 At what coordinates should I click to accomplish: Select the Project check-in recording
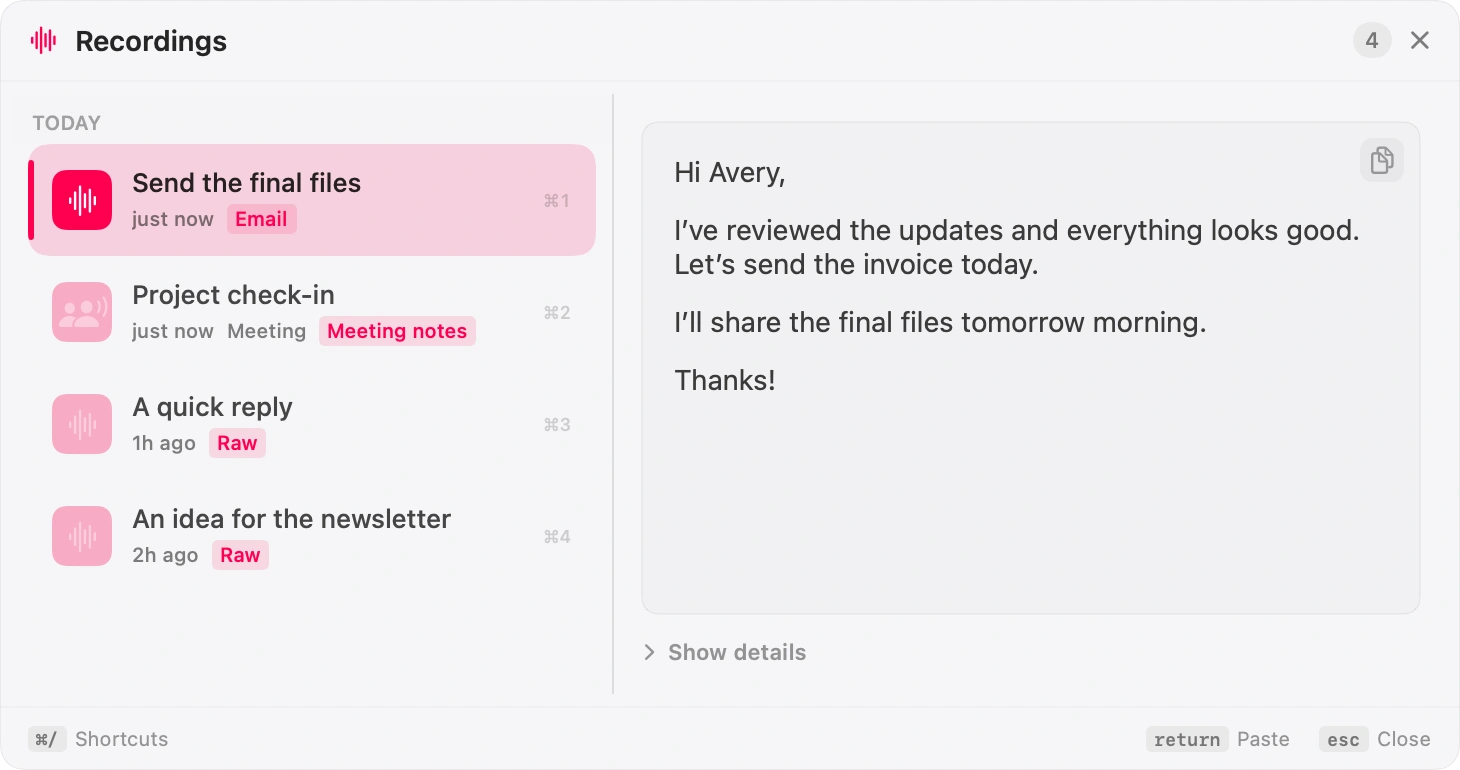click(x=312, y=312)
